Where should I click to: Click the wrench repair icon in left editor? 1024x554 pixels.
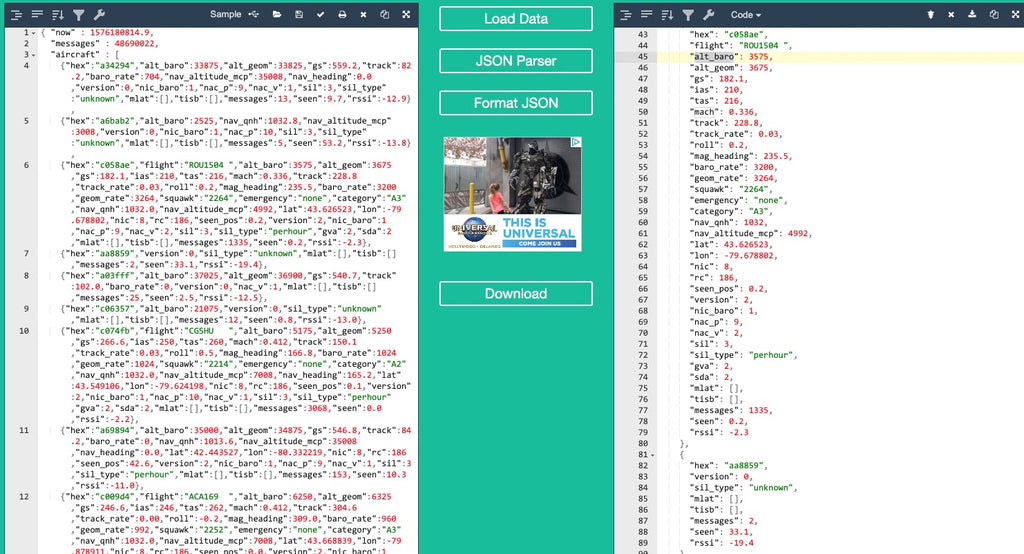pyautogui.click(x=98, y=15)
